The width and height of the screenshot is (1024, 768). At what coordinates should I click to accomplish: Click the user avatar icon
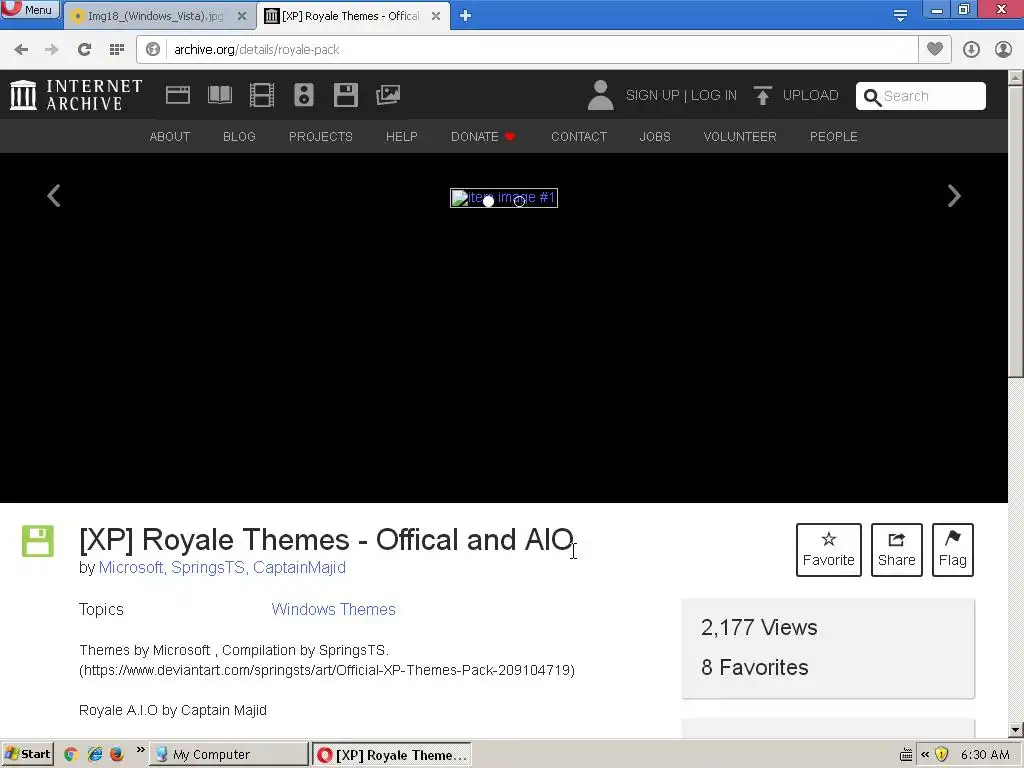(x=600, y=95)
